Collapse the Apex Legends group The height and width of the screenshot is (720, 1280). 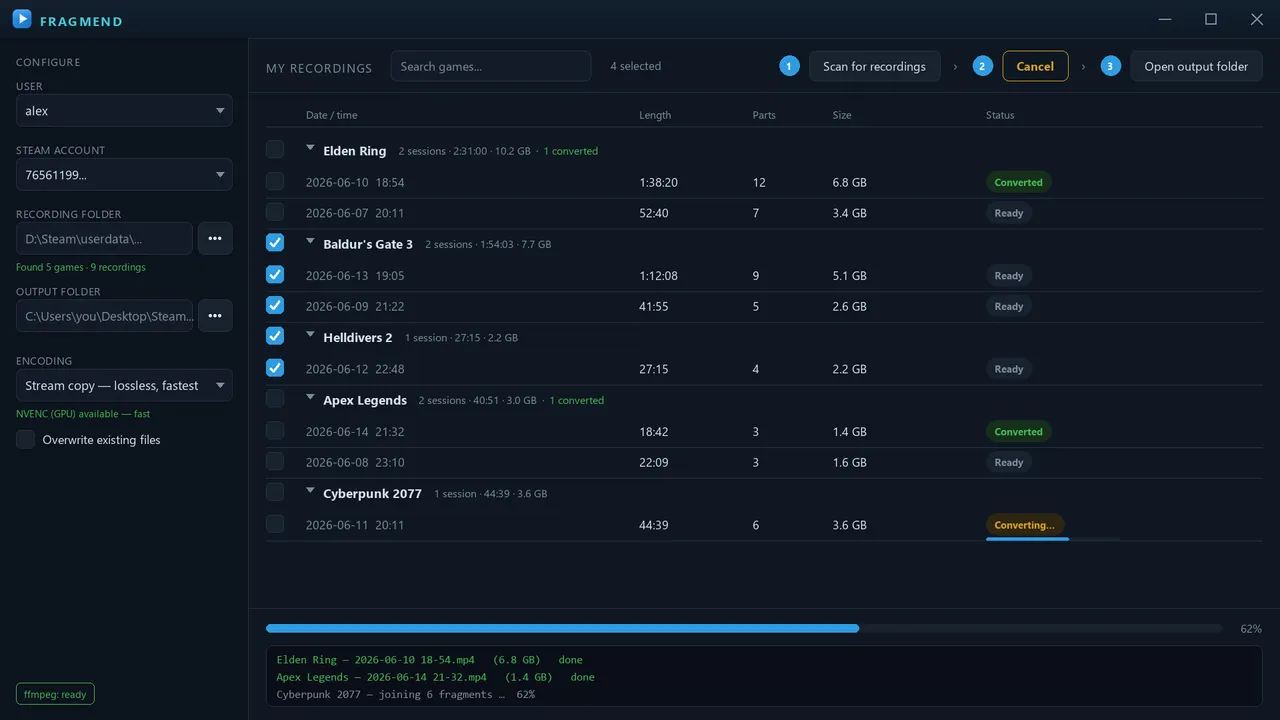click(x=311, y=398)
